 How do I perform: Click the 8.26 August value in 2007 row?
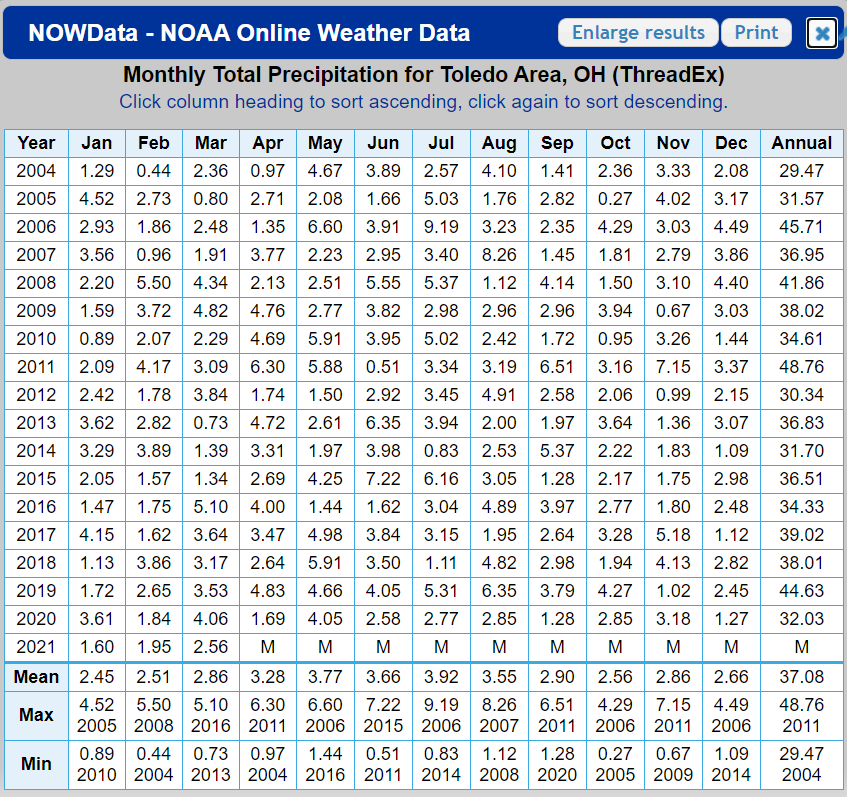point(499,255)
